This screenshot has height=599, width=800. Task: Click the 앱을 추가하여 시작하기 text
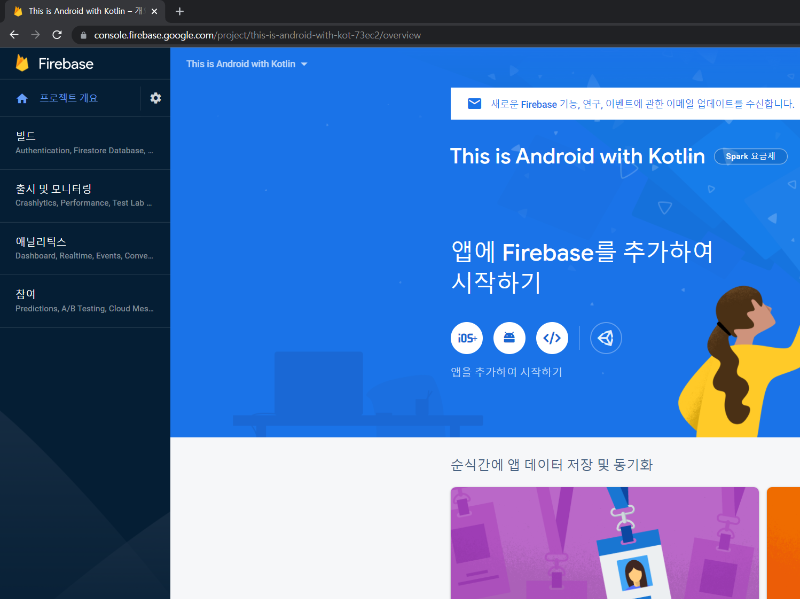(507, 372)
